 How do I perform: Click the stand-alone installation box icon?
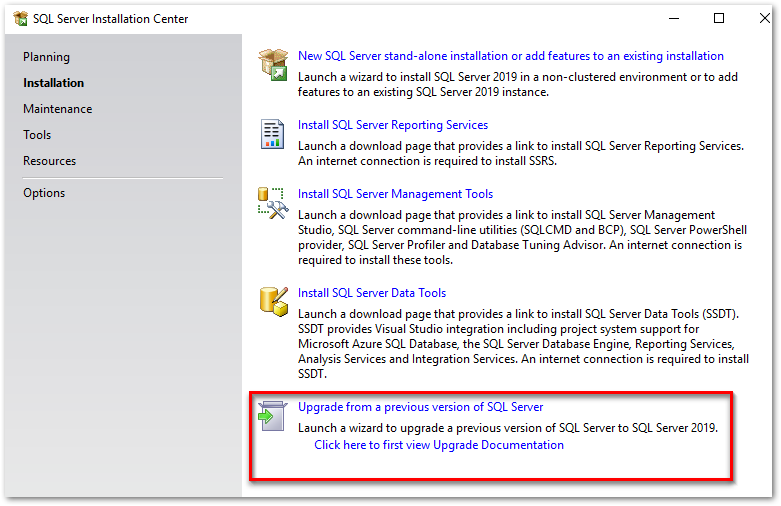(x=273, y=65)
